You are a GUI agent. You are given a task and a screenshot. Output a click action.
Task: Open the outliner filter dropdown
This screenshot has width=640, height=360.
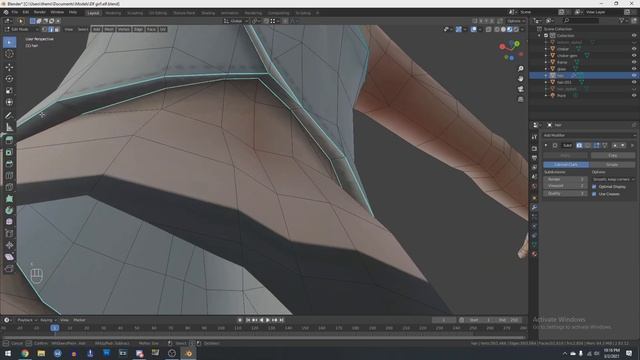coord(623,20)
